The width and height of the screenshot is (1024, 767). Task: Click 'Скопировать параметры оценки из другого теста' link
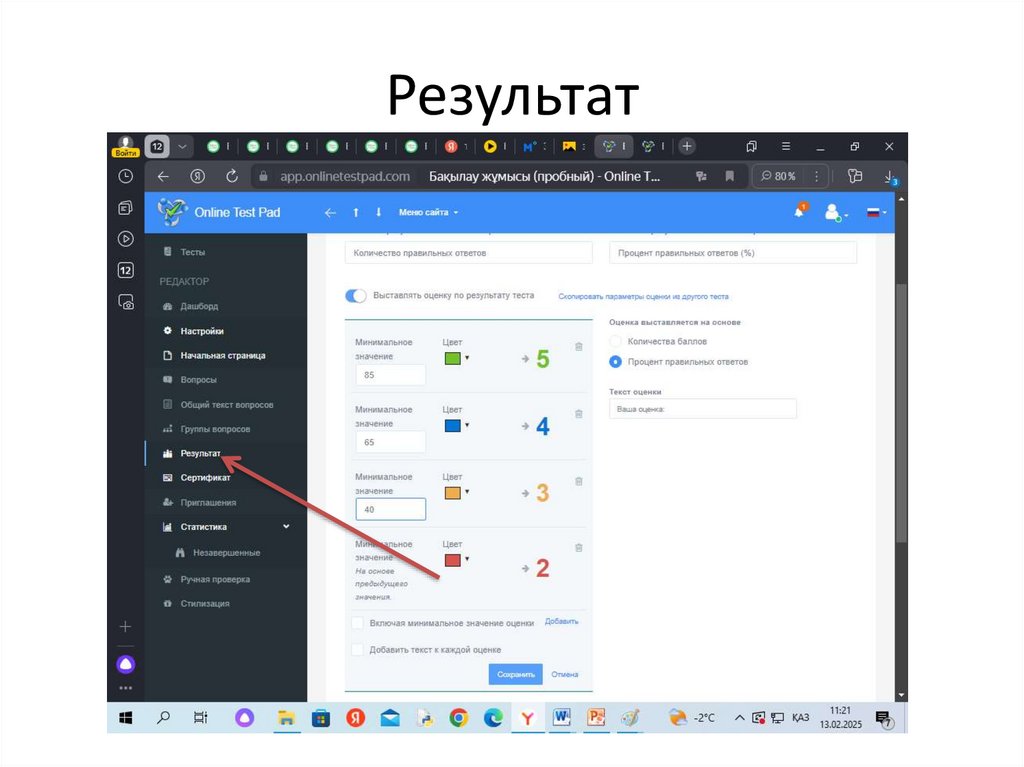[x=643, y=297]
